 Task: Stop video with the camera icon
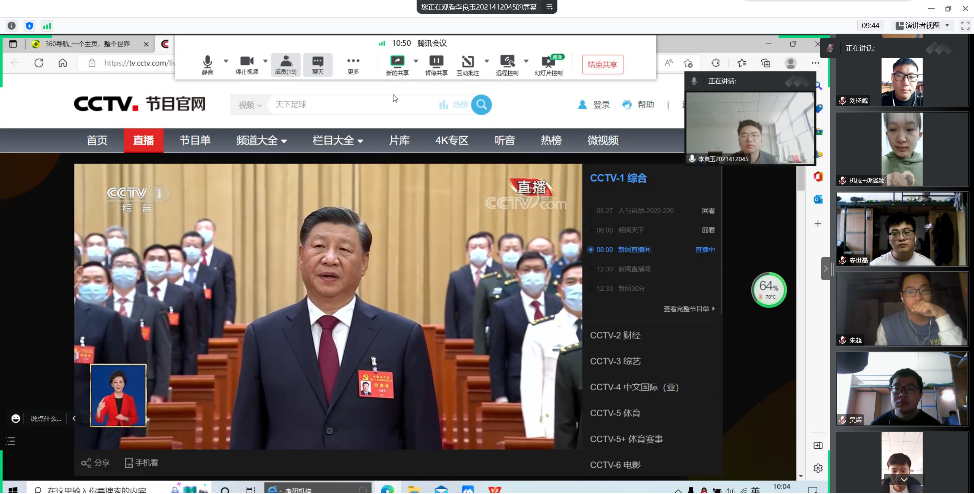click(x=246, y=63)
